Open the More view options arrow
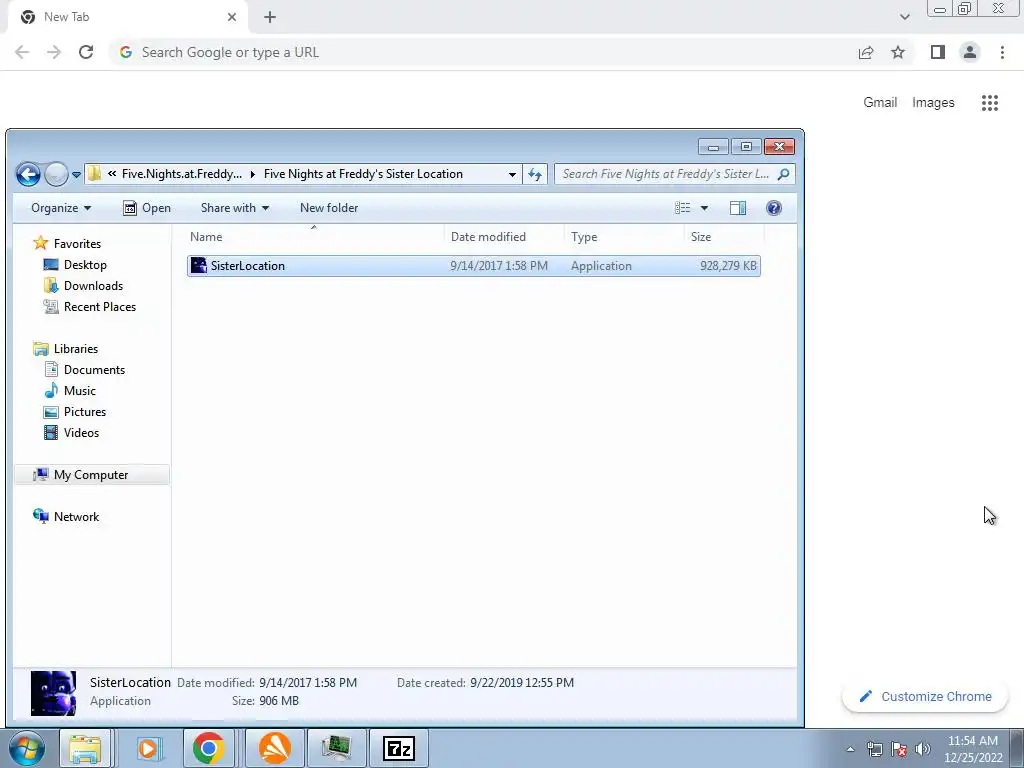 pos(704,208)
